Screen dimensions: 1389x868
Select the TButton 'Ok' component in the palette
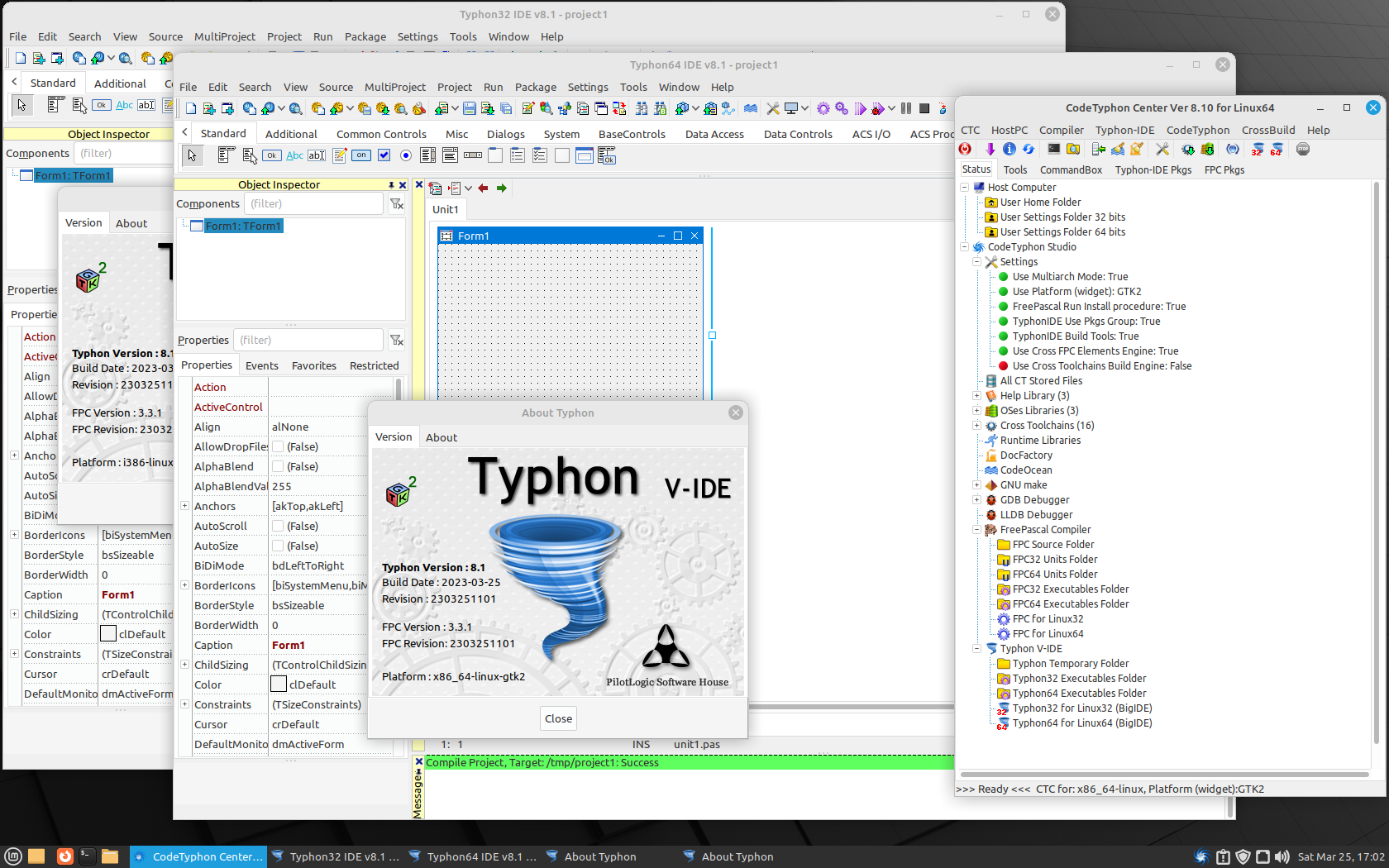271,155
